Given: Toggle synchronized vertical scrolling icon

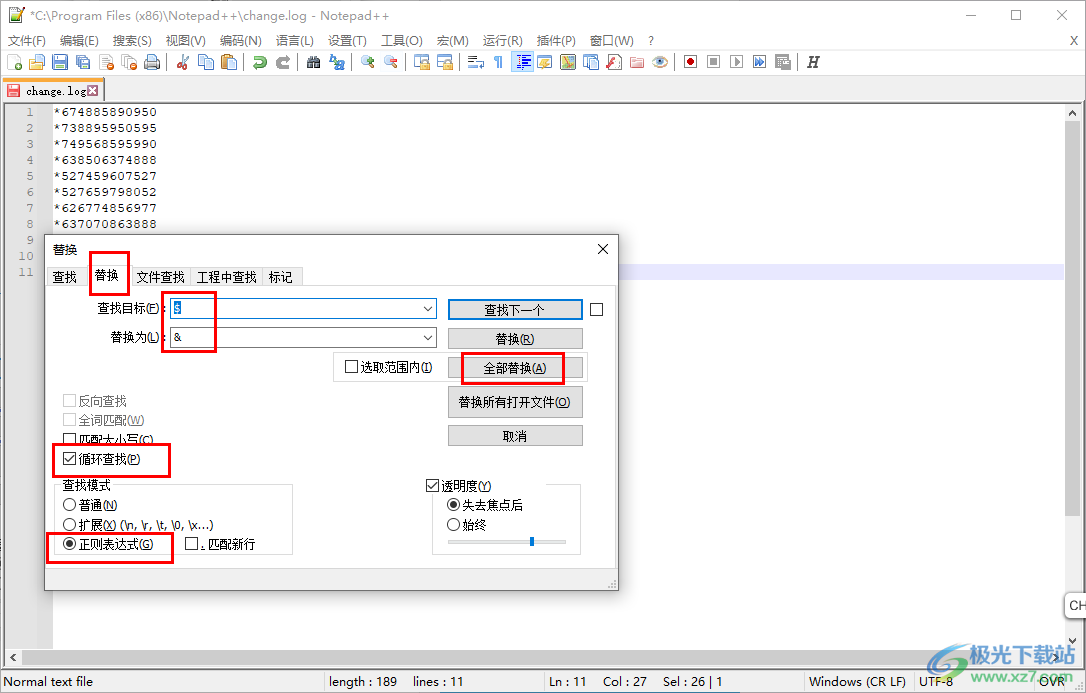Looking at the screenshot, I should pyautogui.click(x=422, y=62).
